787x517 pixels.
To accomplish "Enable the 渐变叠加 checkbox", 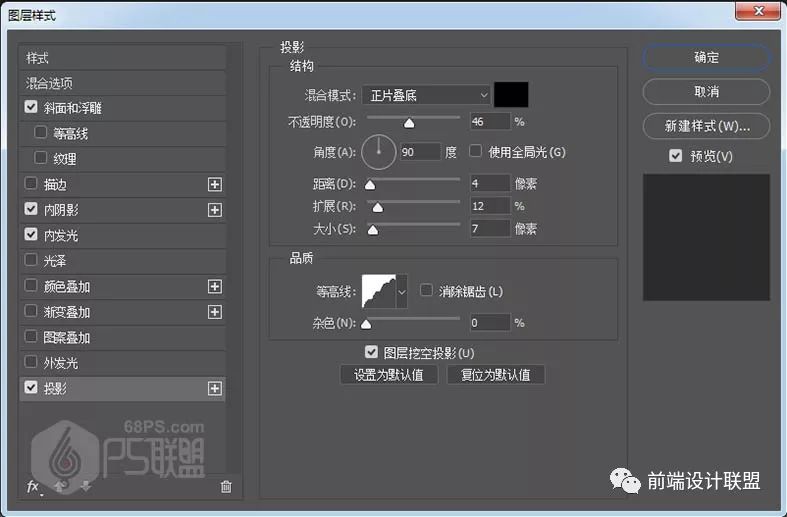I will point(31,311).
